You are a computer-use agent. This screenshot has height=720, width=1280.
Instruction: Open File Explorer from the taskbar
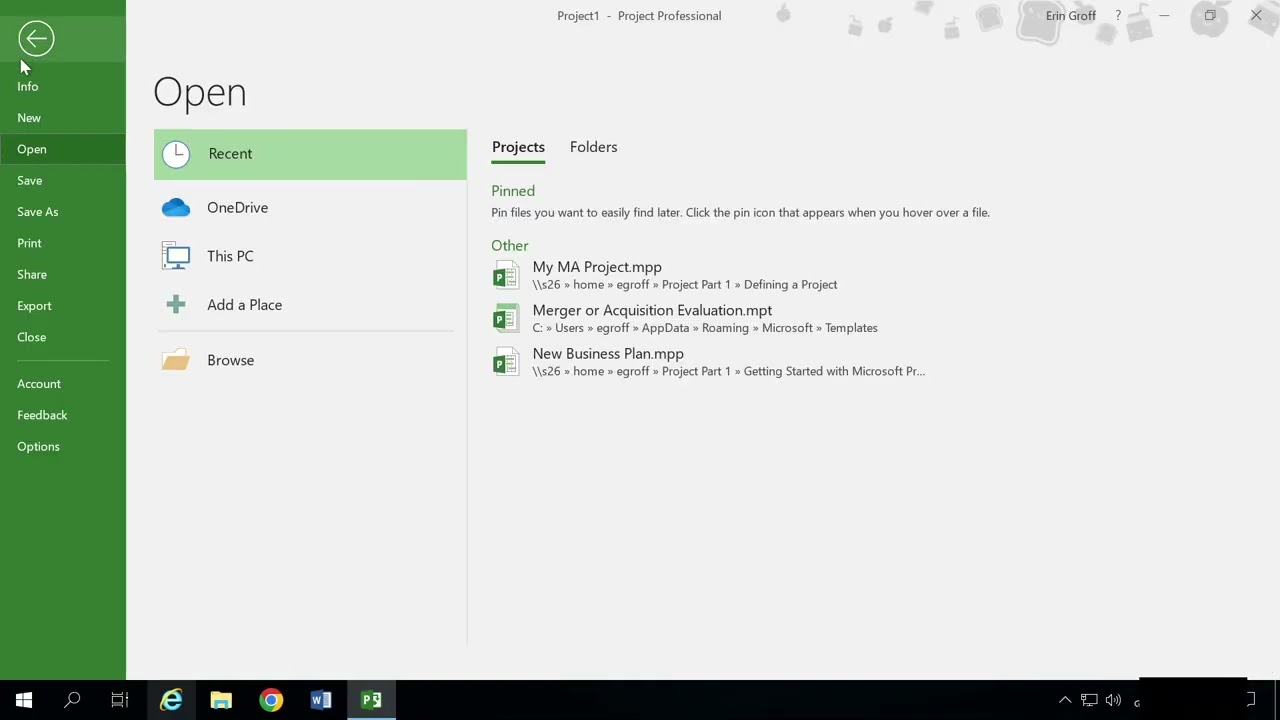[x=221, y=700]
